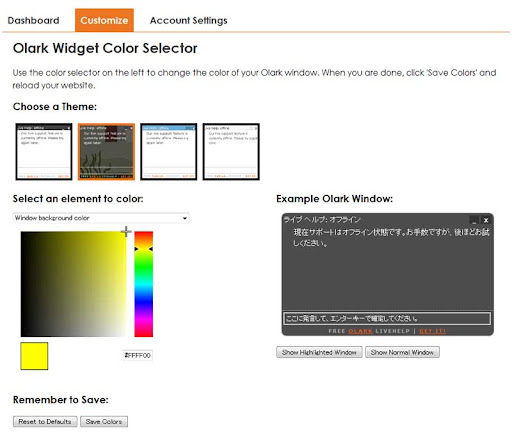512x435 pixels.
Task: Click the hue slider arrow markers
Action: coord(144,249)
